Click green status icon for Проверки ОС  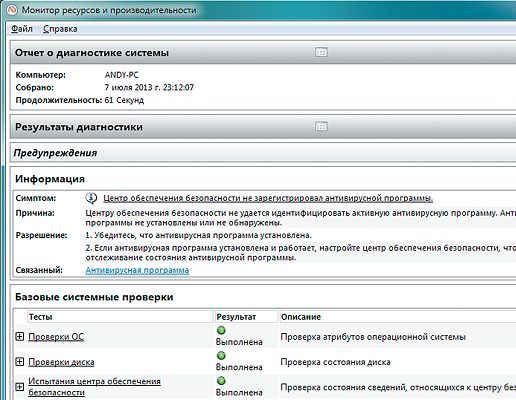pos(221,330)
